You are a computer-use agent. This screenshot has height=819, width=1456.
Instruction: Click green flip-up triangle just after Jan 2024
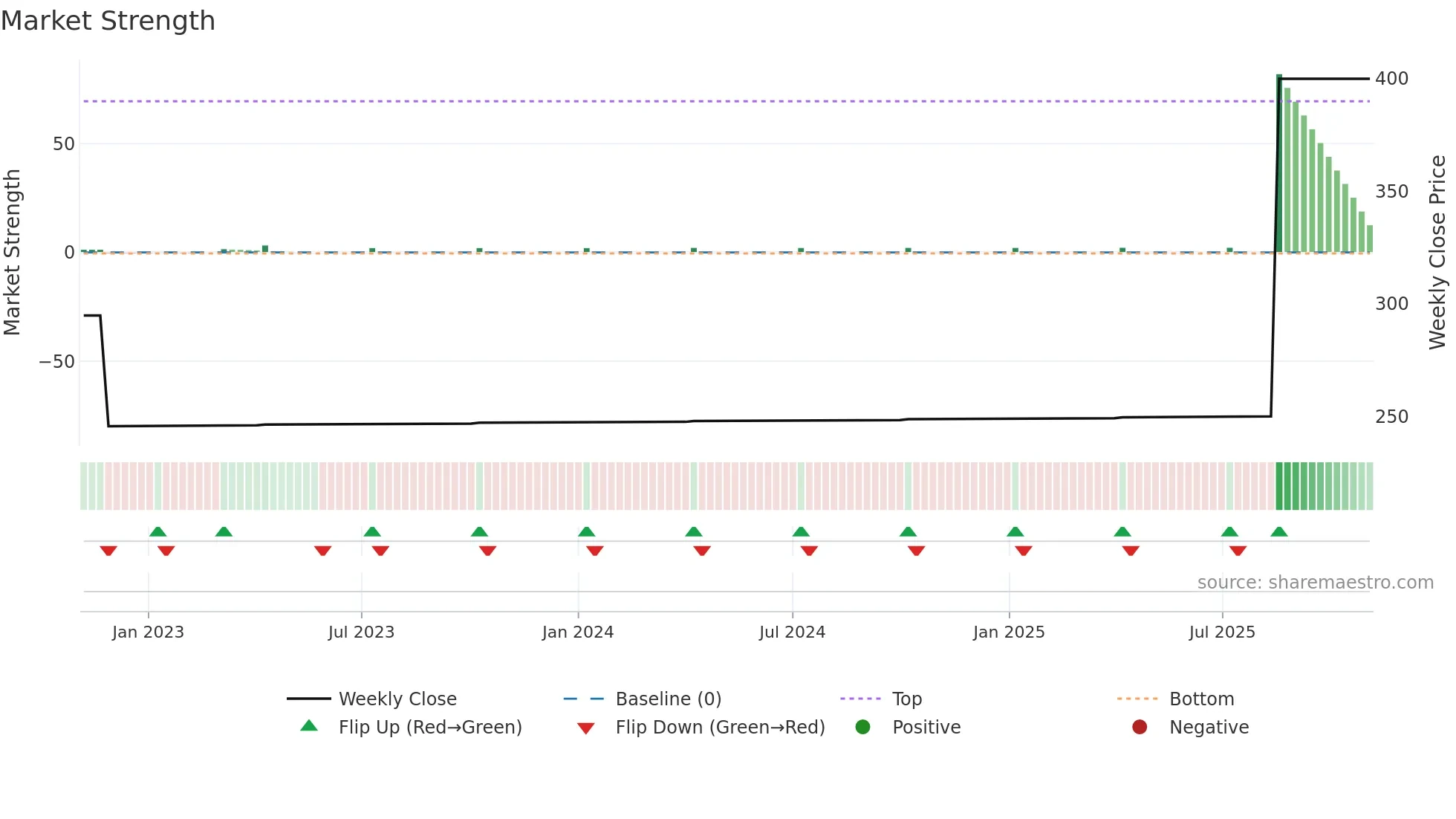coord(586,531)
